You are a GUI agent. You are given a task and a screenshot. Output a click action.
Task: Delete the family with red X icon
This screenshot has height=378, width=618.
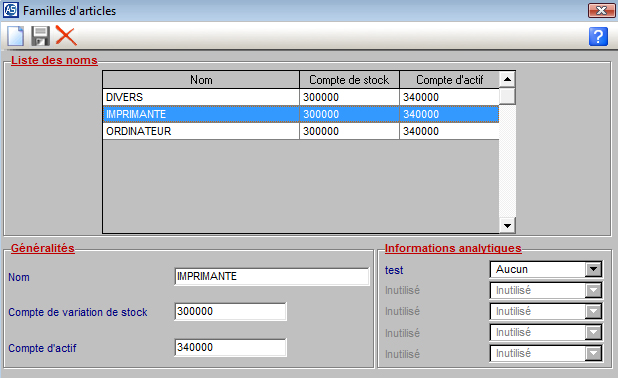click(x=66, y=35)
